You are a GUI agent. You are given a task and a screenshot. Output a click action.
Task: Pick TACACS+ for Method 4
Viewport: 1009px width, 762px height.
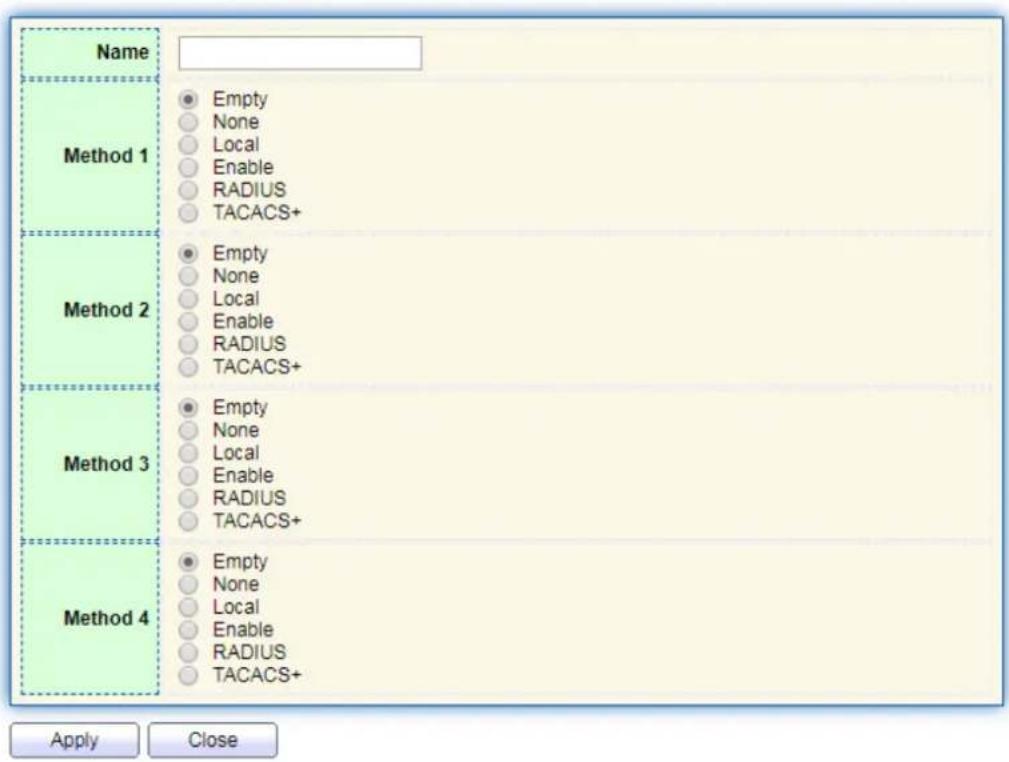(x=188, y=675)
